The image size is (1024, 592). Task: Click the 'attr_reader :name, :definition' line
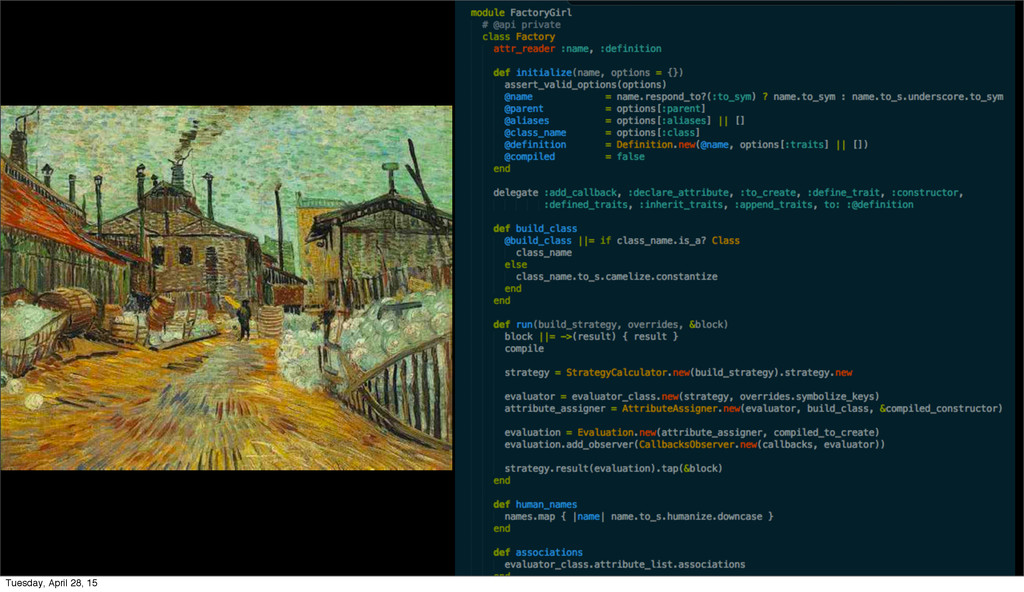pyautogui.click(x=577, y=48)
